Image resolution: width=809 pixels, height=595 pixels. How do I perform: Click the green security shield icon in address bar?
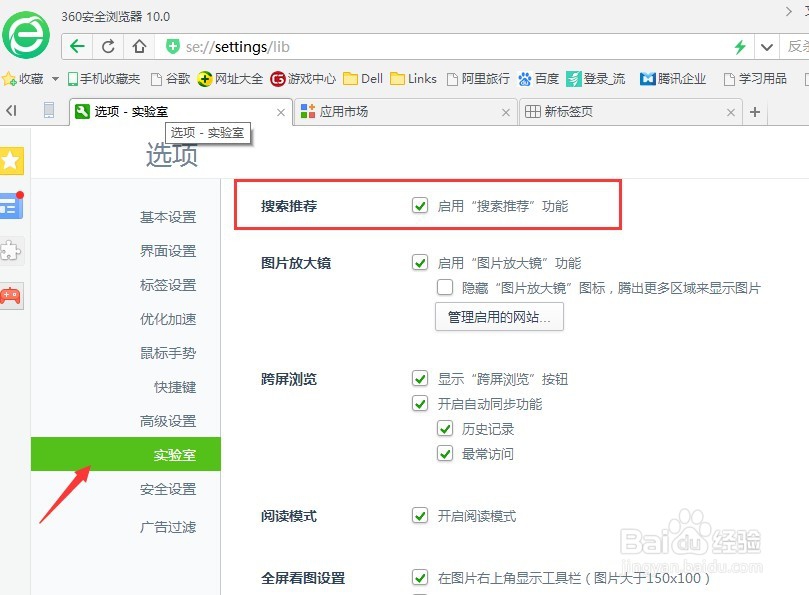pos(172,46)
